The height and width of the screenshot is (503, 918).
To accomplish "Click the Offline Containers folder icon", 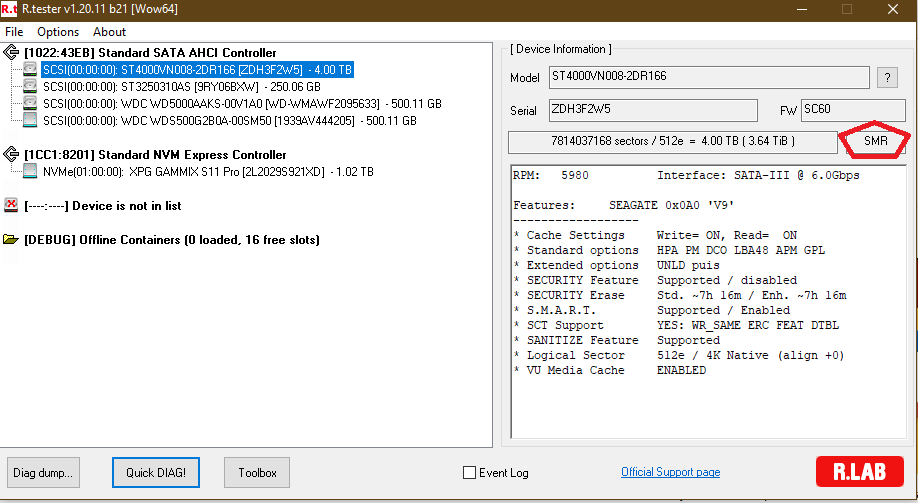I will click(11, 239).
